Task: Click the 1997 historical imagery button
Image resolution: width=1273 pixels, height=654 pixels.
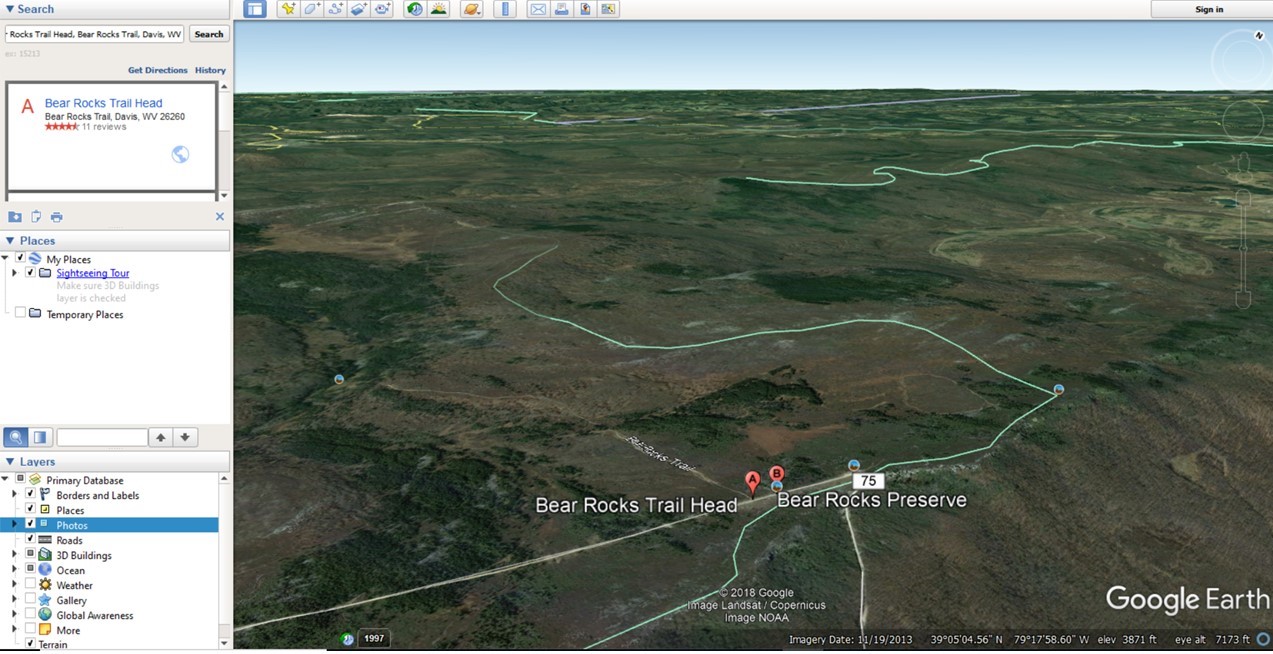Action: (x=373, y=638)
